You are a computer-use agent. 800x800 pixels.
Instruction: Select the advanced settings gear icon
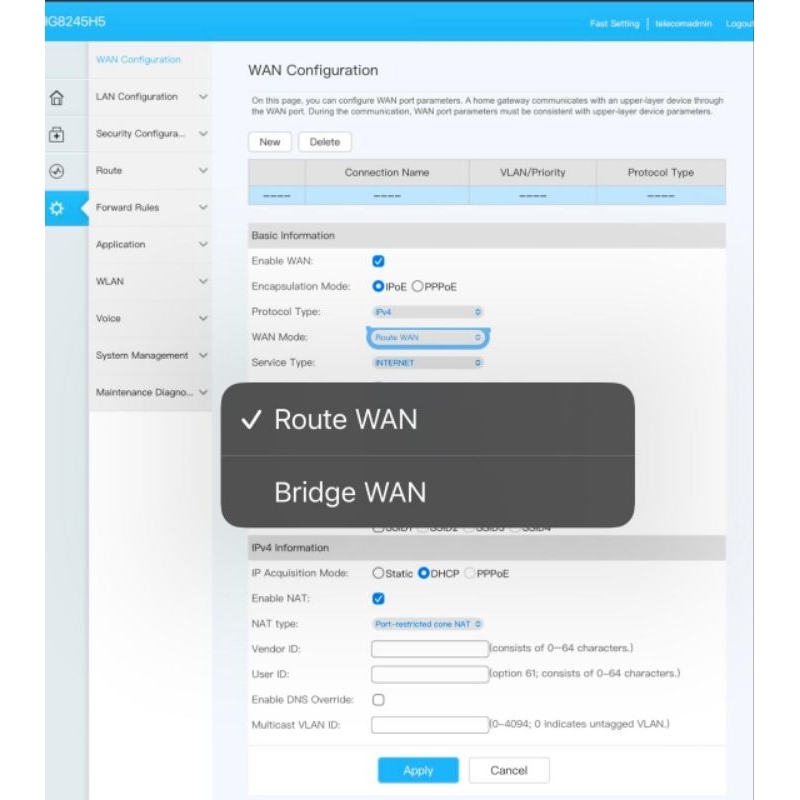click(57, 208)
